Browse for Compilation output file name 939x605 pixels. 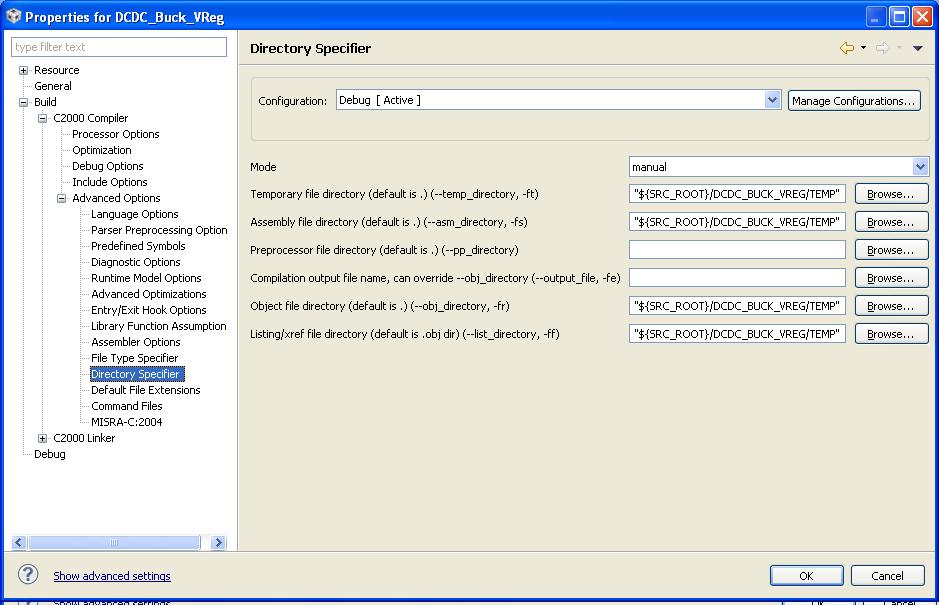click(891, 278)
